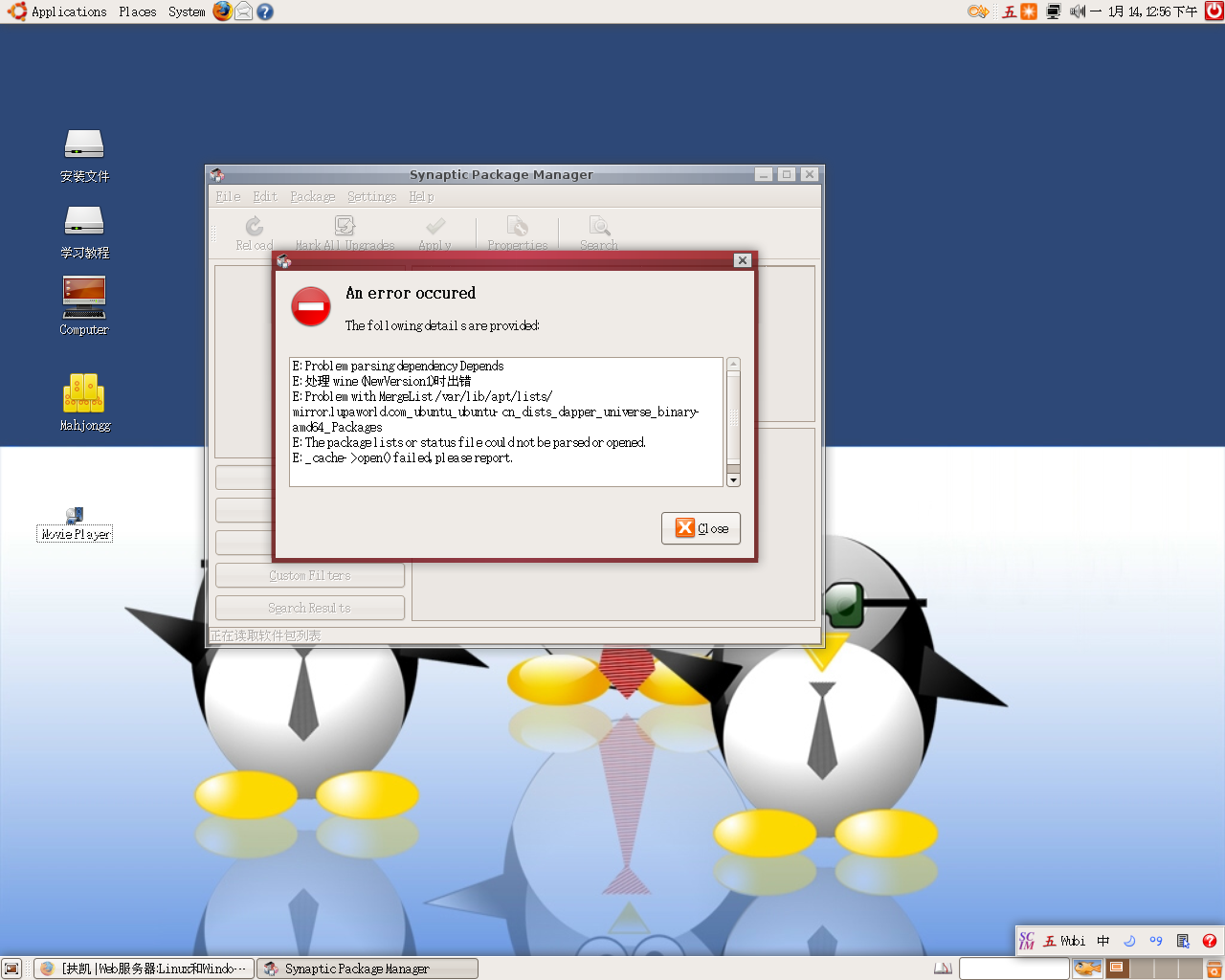Click the red error stop icon
1225x980 pixels.
pos(311,306)
